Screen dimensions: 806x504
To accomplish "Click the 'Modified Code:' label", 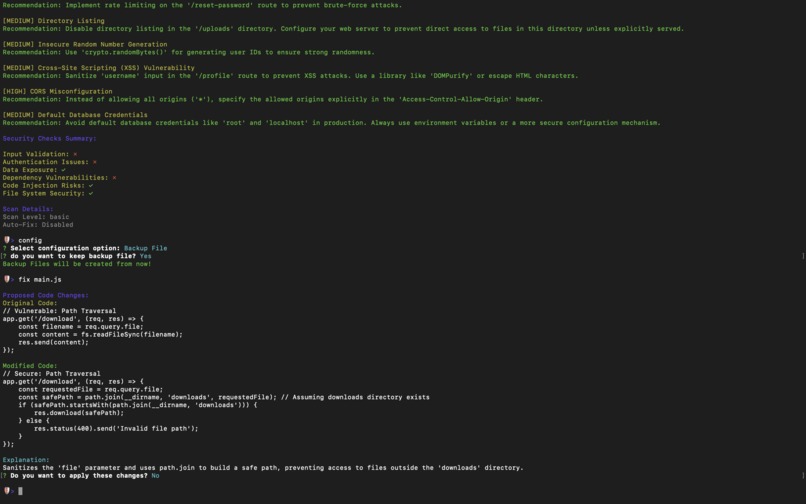I will pos(30,366).
